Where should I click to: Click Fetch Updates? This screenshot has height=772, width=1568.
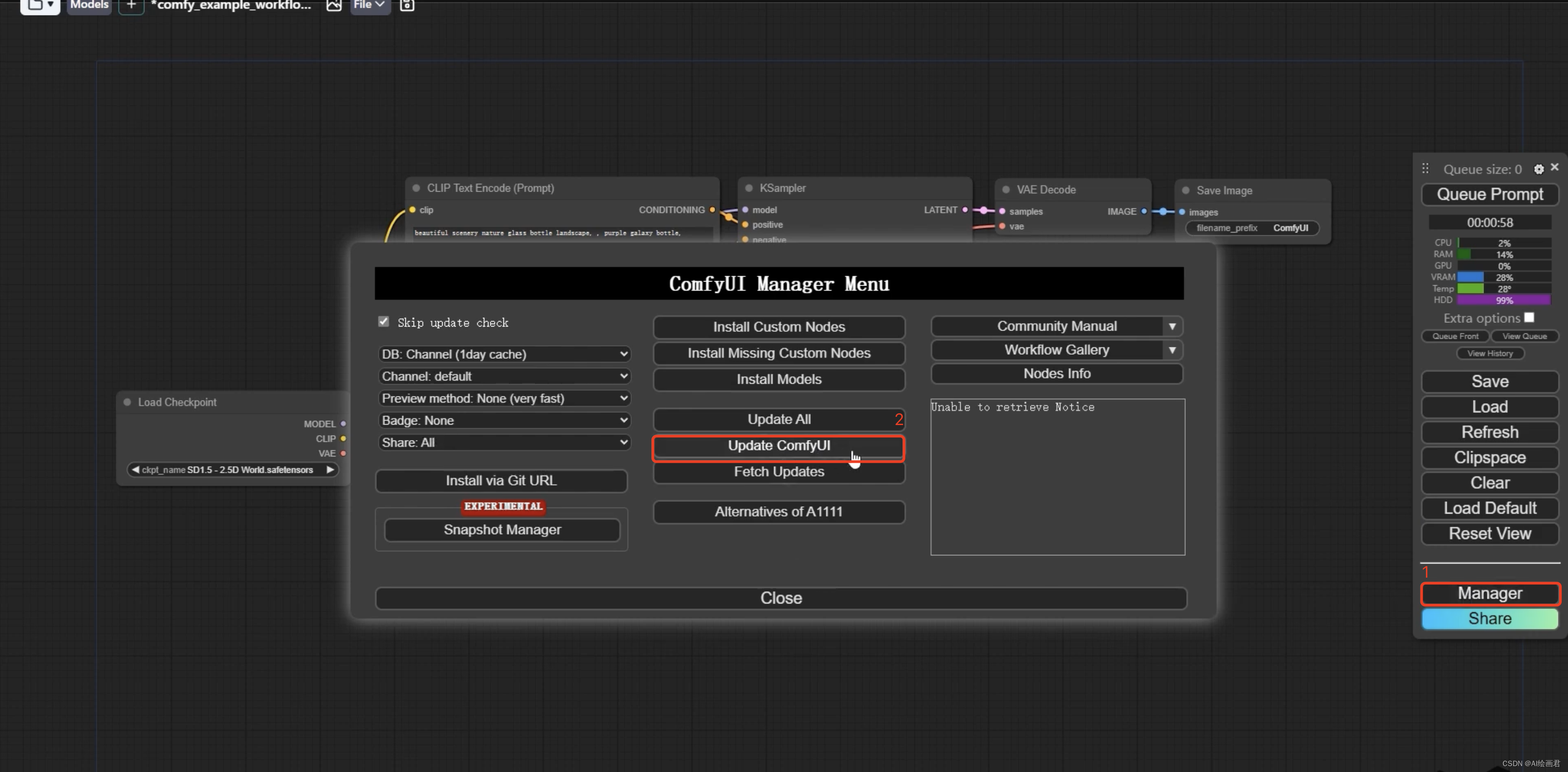779,472
